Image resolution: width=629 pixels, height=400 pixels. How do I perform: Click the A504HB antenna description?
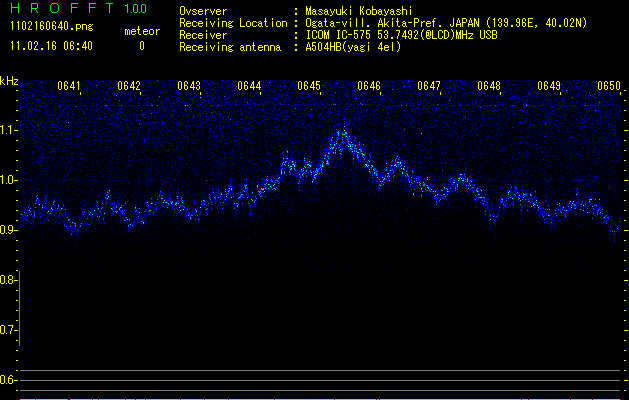(353, 47)
